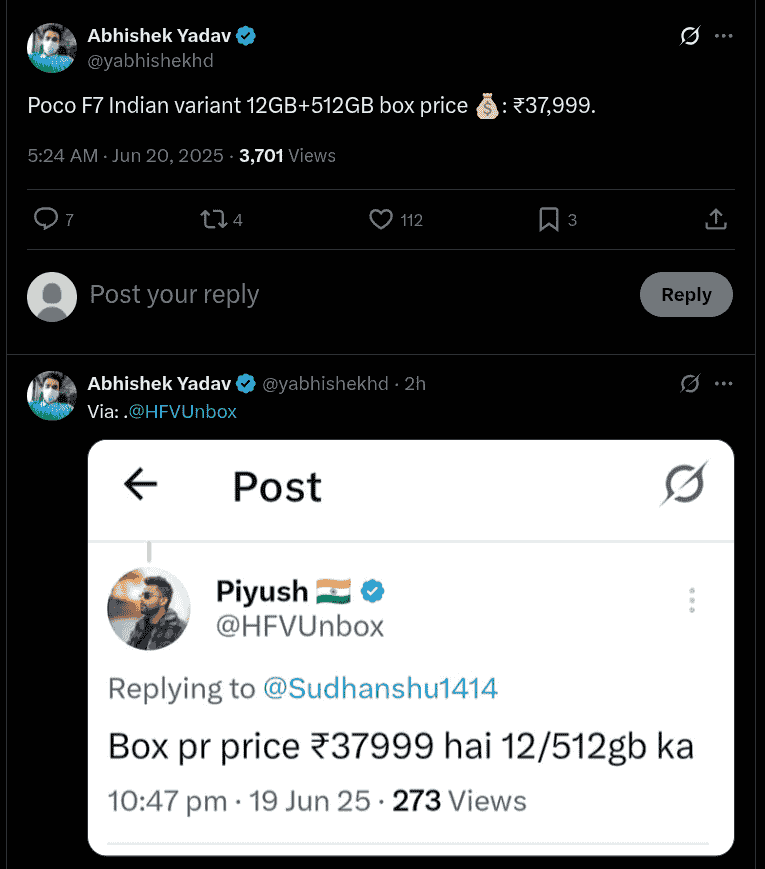Like the Poco F7 tweet
765x869 pixels.
[380, 218]
